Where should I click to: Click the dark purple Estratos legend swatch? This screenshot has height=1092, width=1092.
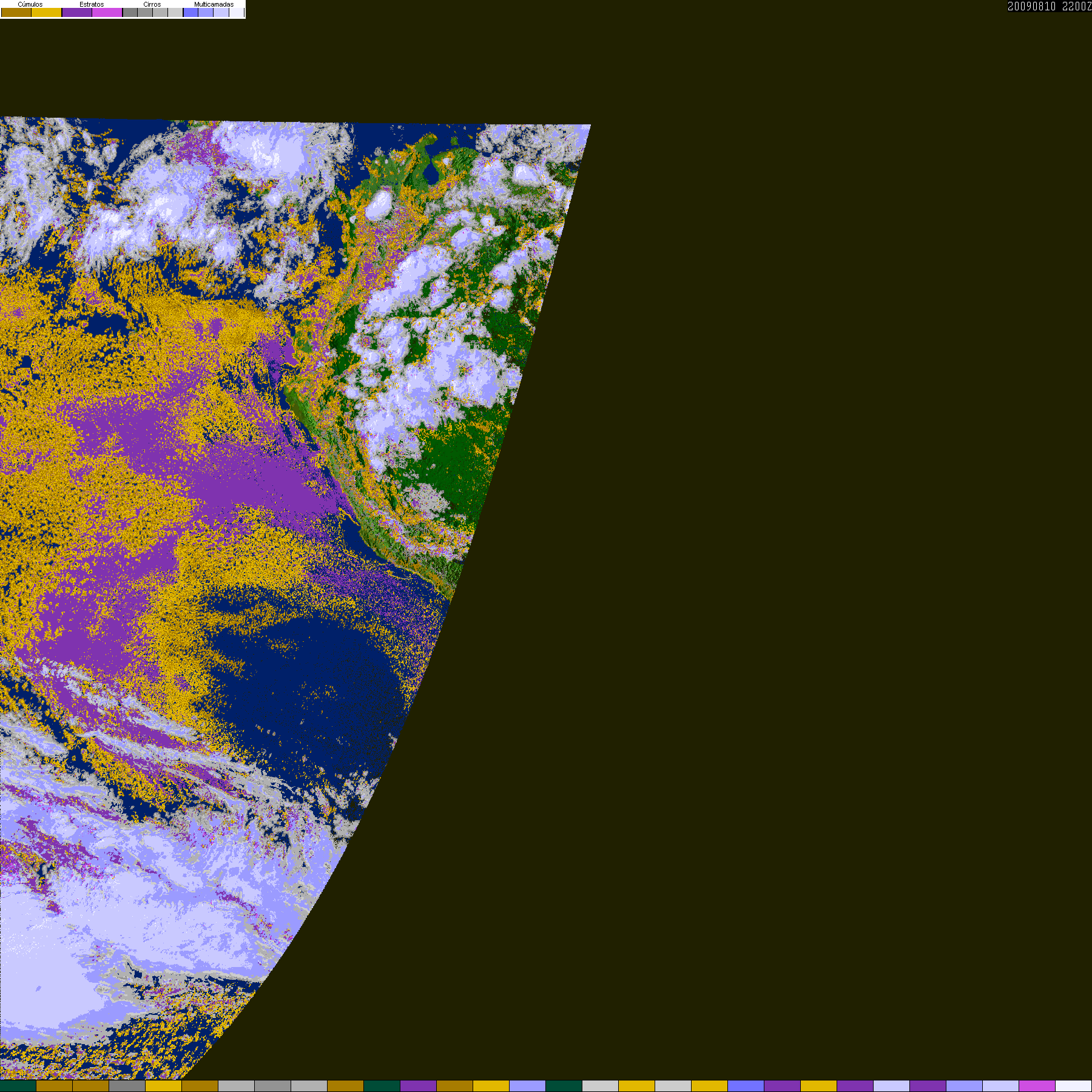77,13
